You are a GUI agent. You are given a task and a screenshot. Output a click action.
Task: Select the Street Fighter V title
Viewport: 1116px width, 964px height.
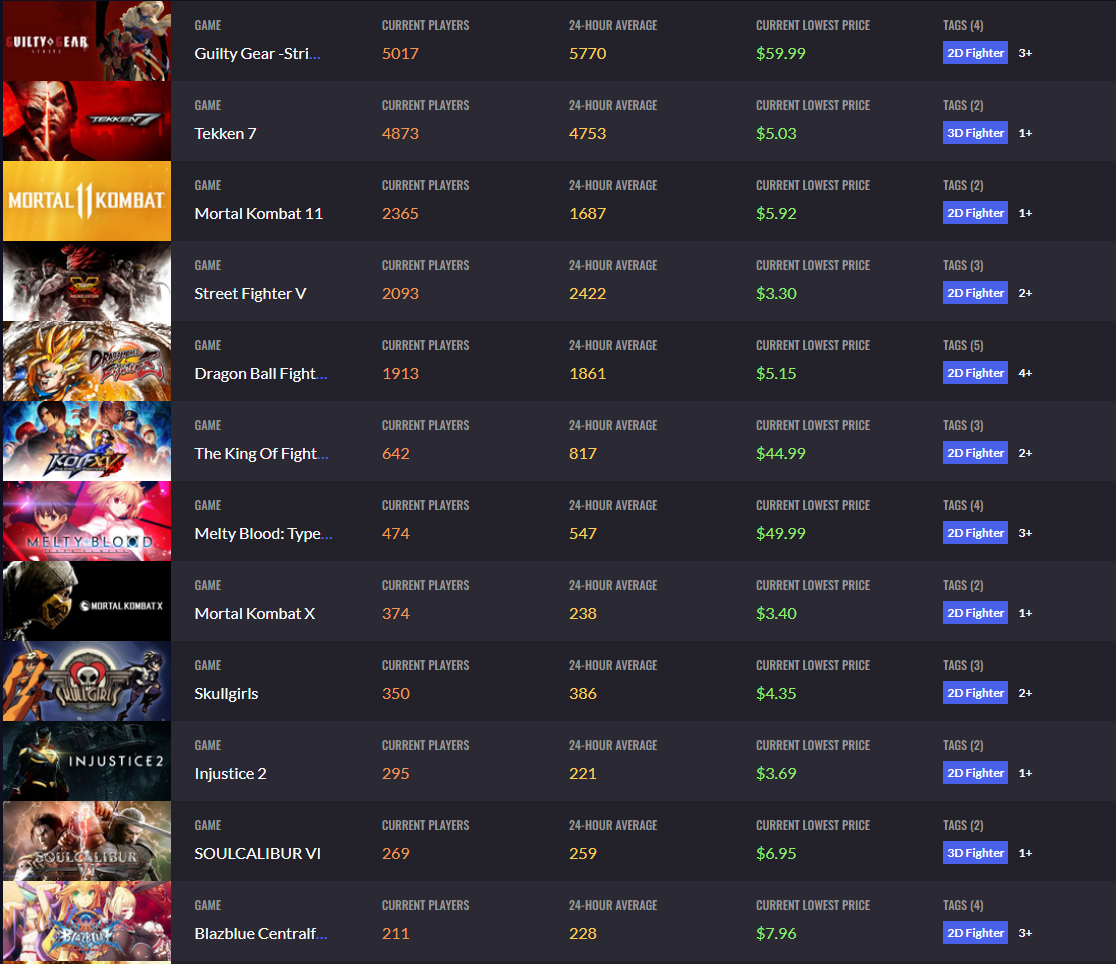point(251,293)
